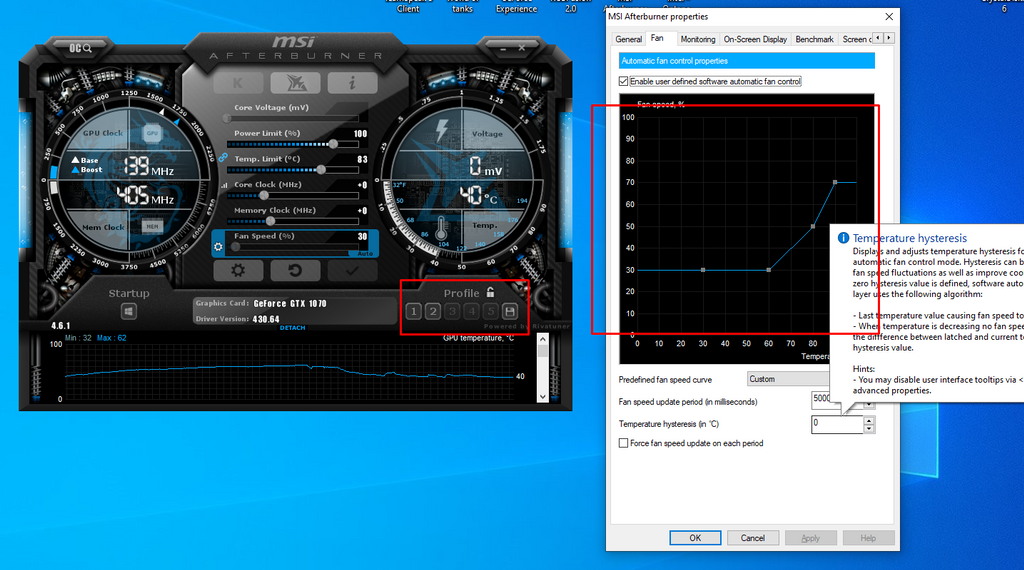Click the thermometer icon in the temp gauge
The image size is (1024, 570).
point(441,228)
